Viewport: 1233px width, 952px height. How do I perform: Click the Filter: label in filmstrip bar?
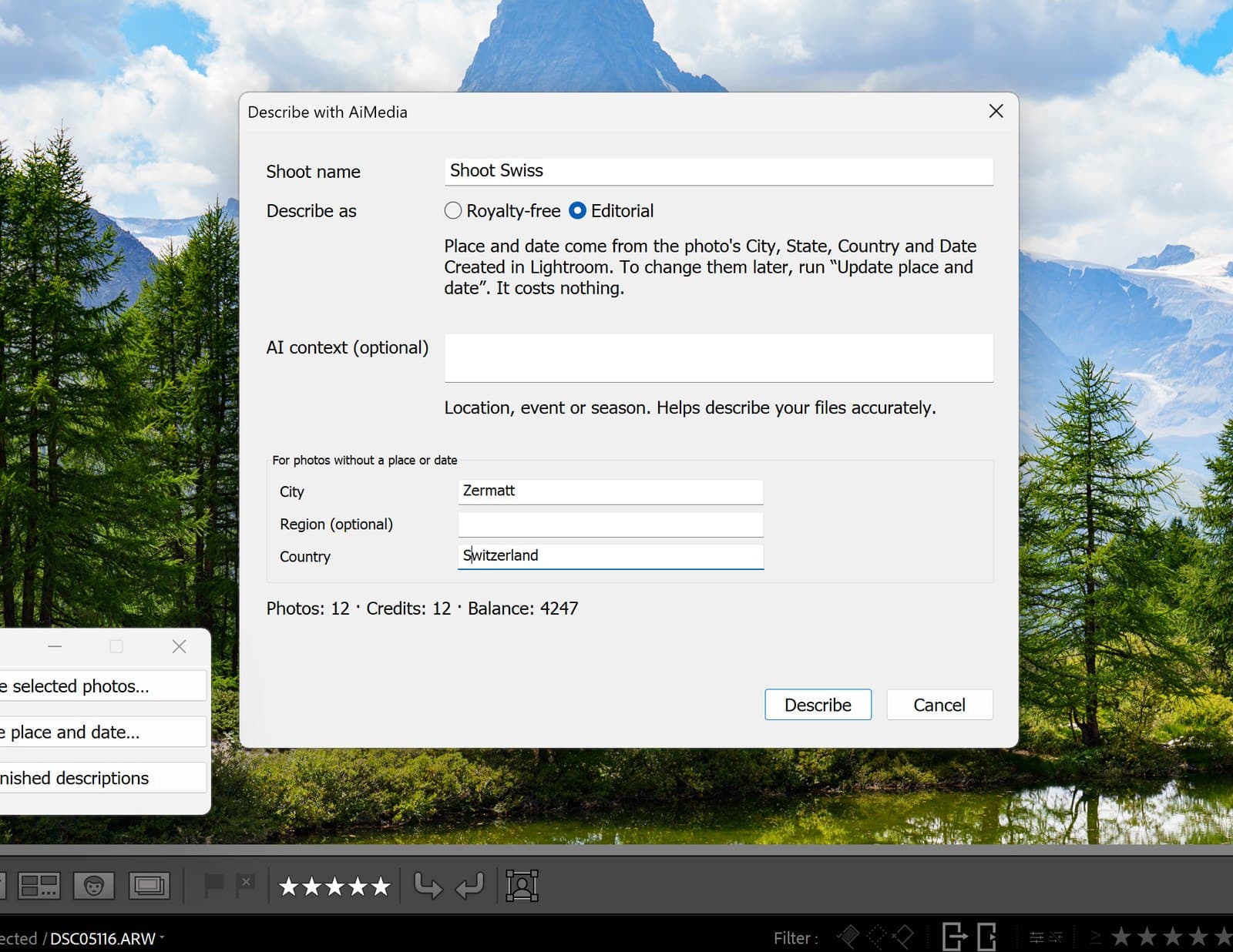(x=796, y=938)
